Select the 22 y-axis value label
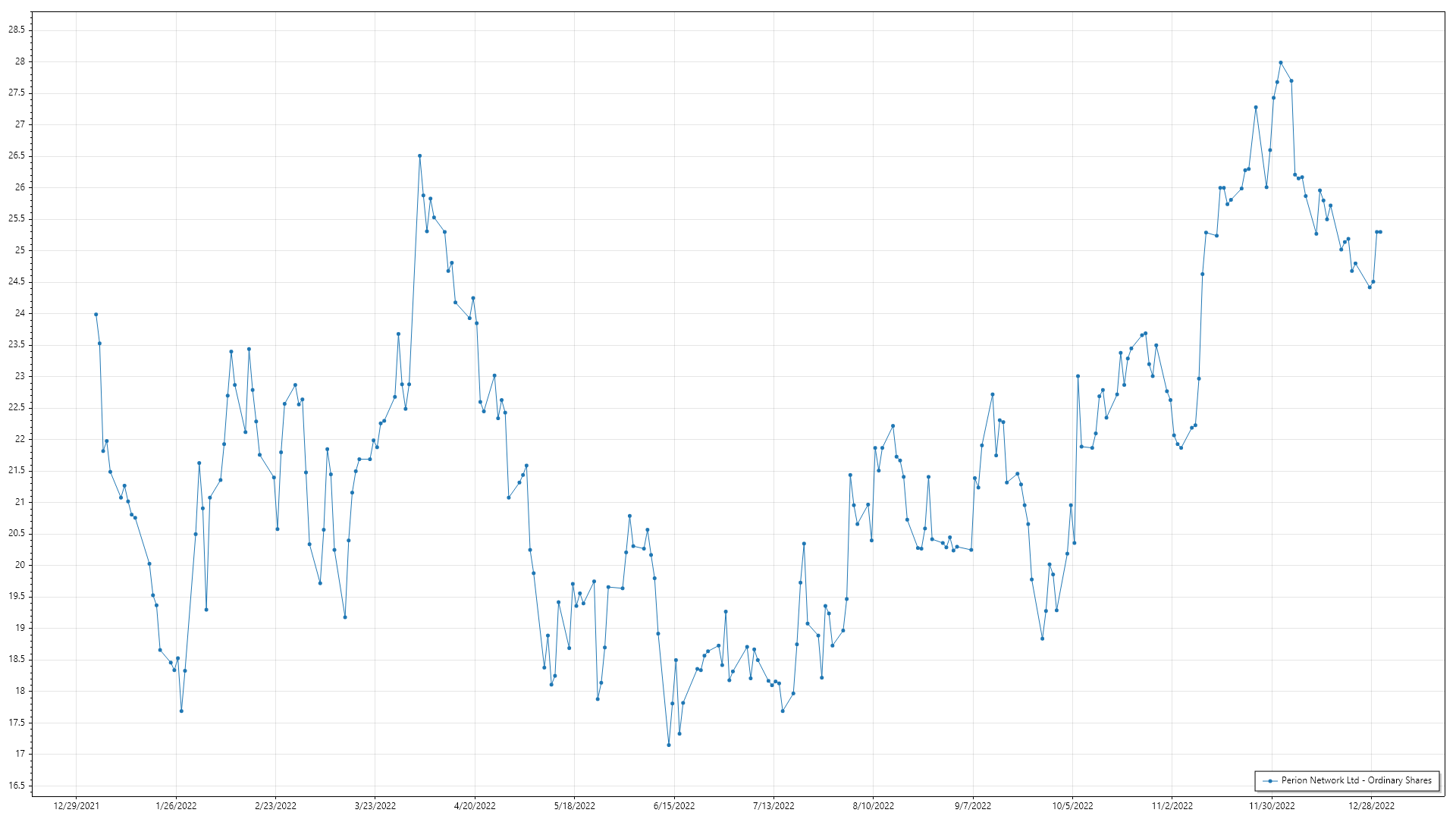1456x819 pixels. pos(20,439)
